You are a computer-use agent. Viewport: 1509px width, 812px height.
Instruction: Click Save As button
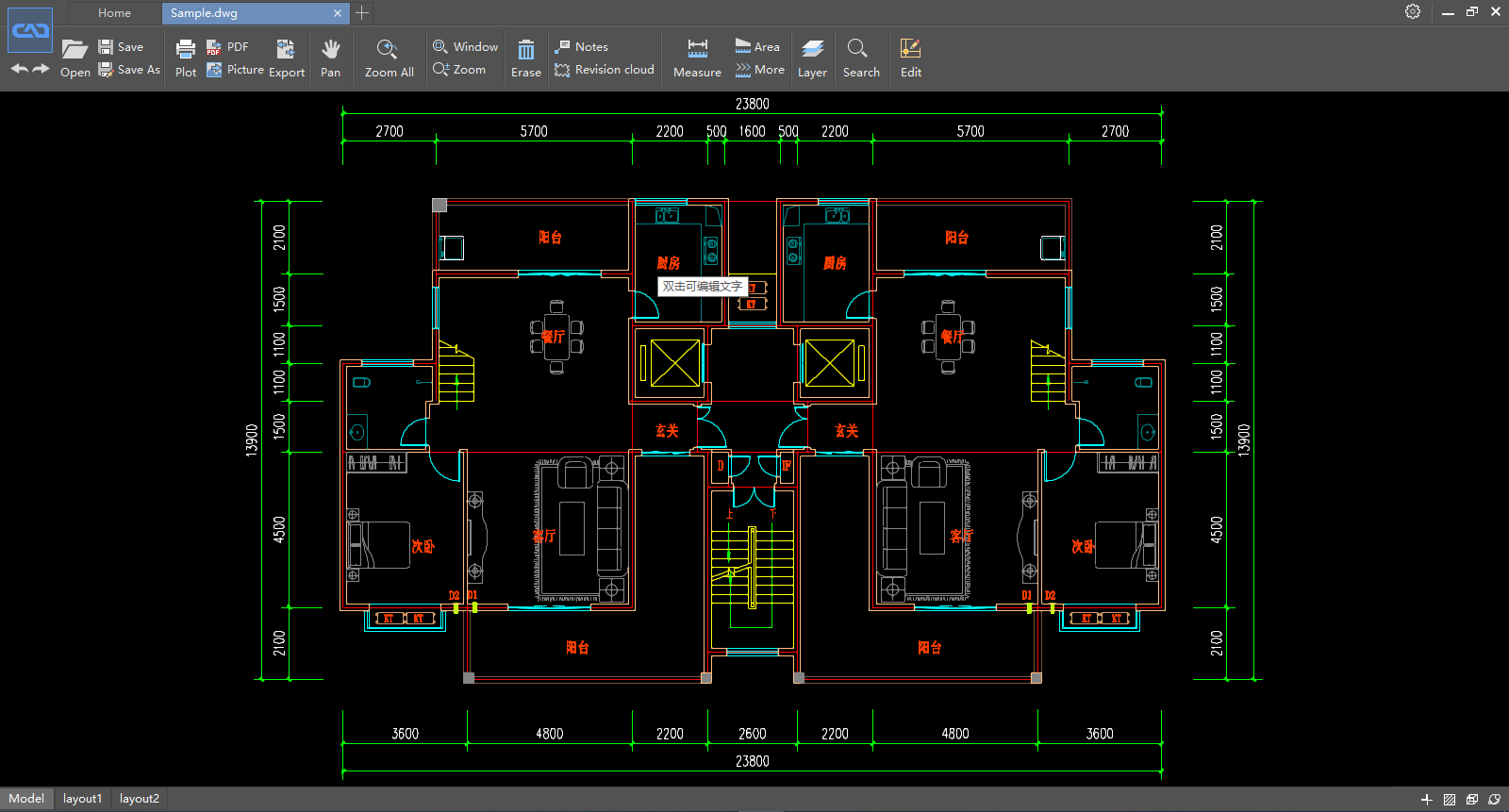[130, 70]
